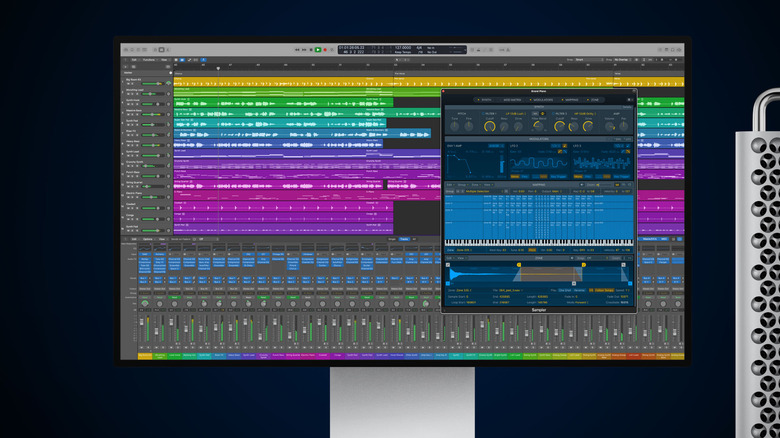
Task: Select the Mod Matrix tab in Sampler
Action: tap(512, 100)
